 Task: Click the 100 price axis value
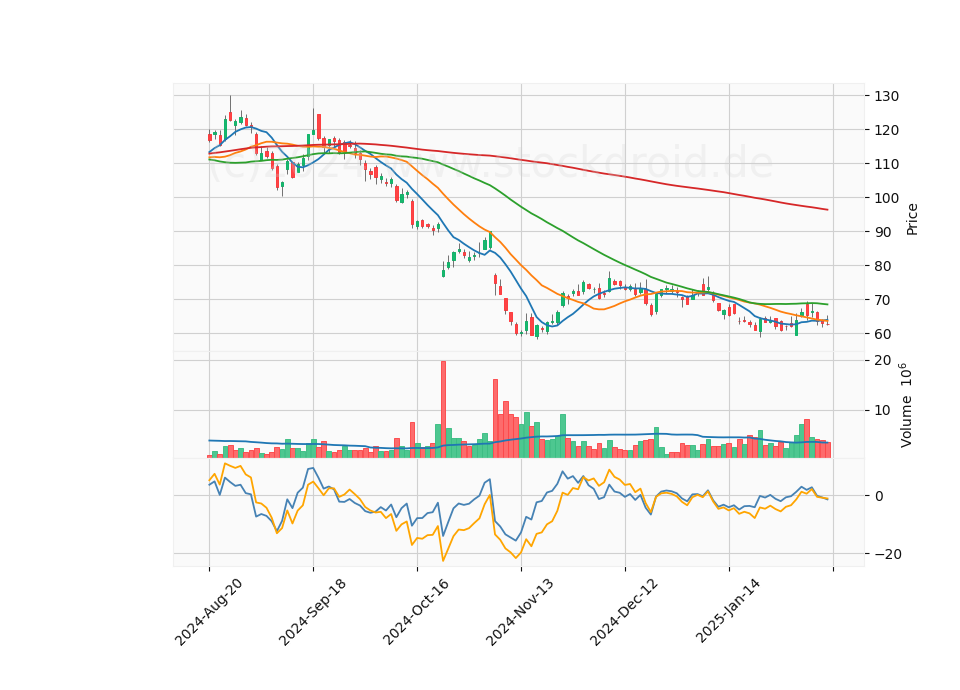coord(887,198)
